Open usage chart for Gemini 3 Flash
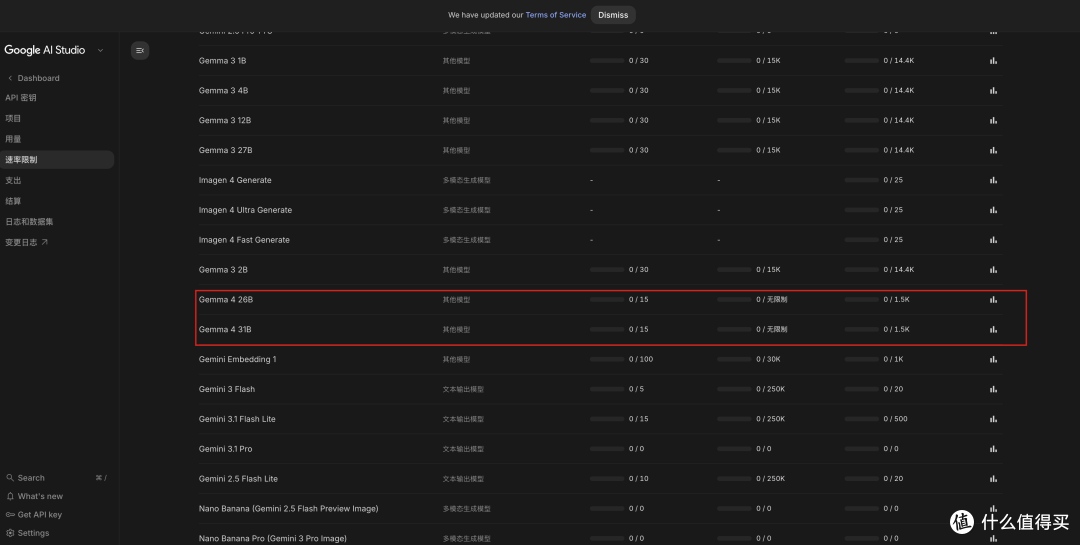 pyautogui.click(x=993, y=389)
